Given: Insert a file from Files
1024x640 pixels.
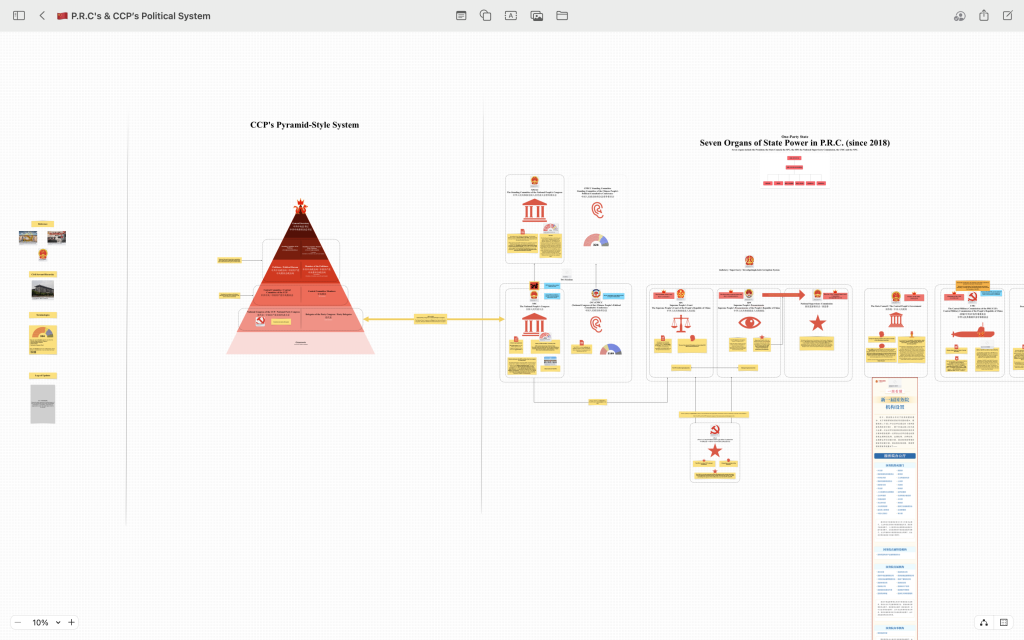Looking at the screenshot, I should [x=562, y=16].
